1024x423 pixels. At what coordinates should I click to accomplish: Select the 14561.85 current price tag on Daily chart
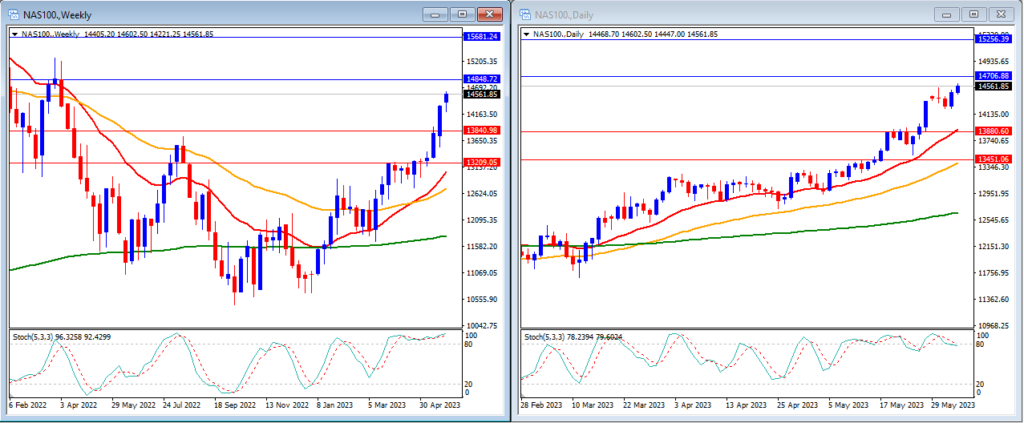click(x=993, y=86)
